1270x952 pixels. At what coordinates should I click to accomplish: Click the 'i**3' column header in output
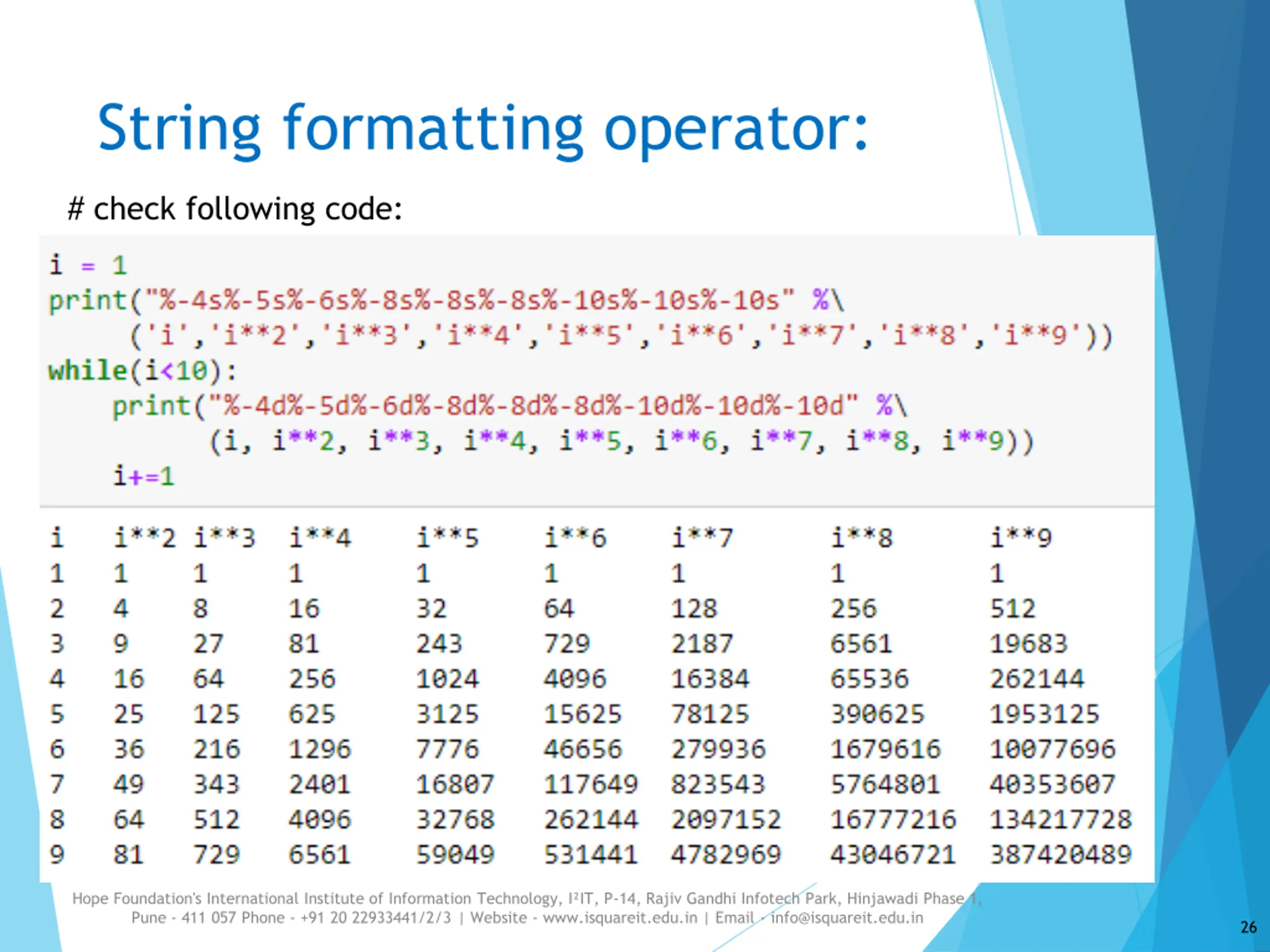[x=224, y=538]
